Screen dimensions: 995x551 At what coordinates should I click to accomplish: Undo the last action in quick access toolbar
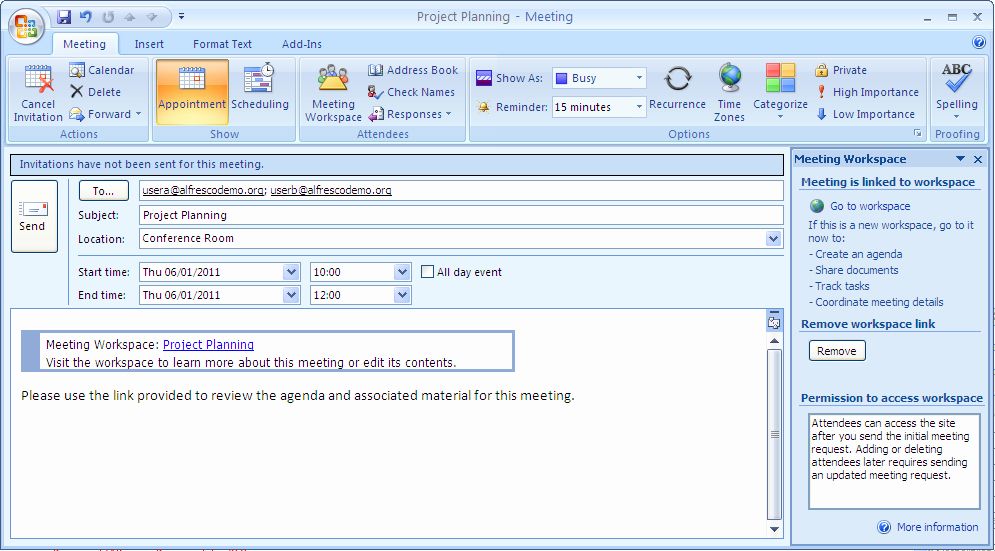click(x=86, y=17)
